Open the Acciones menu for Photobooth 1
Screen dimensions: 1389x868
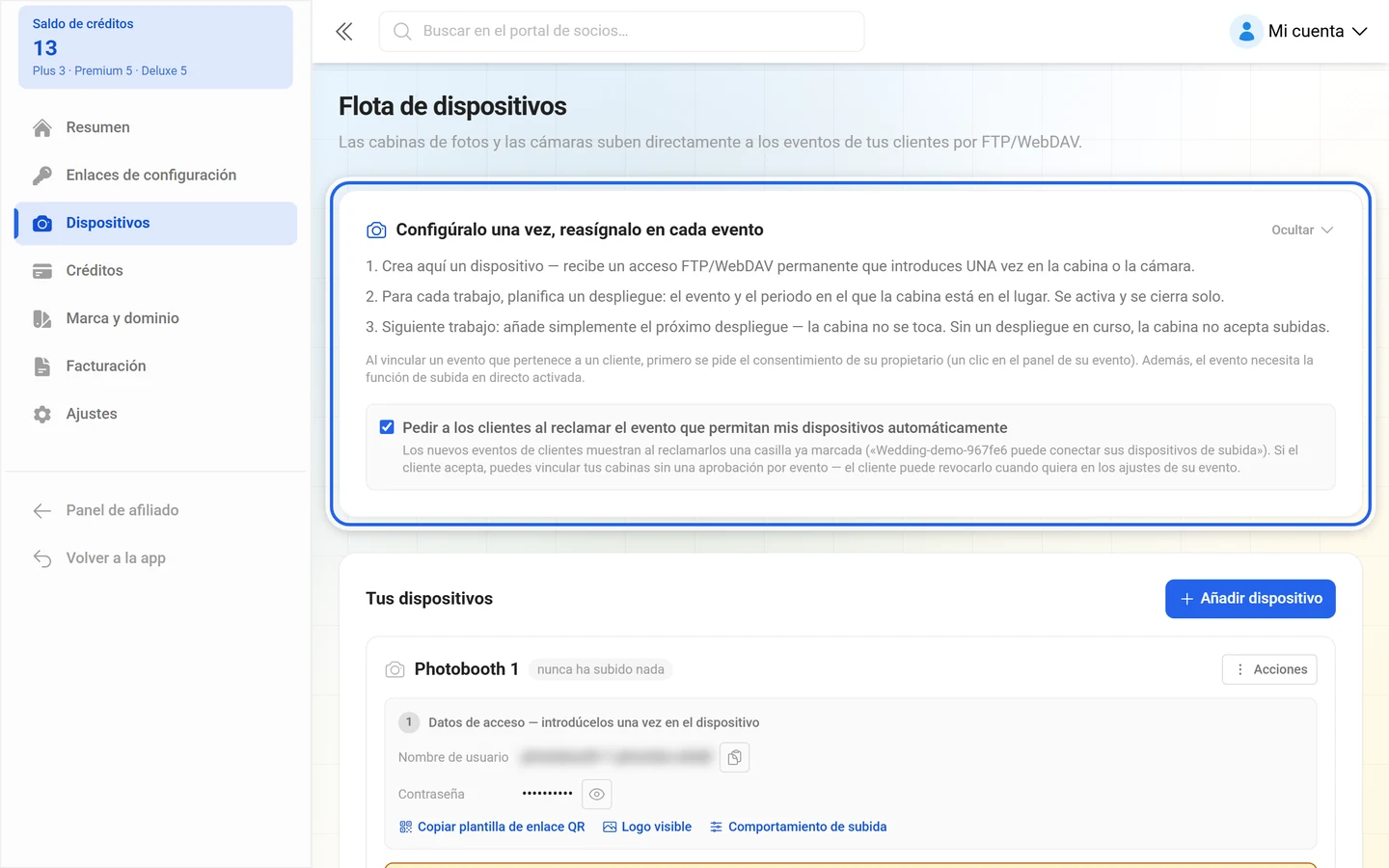tap(1269, 669)
